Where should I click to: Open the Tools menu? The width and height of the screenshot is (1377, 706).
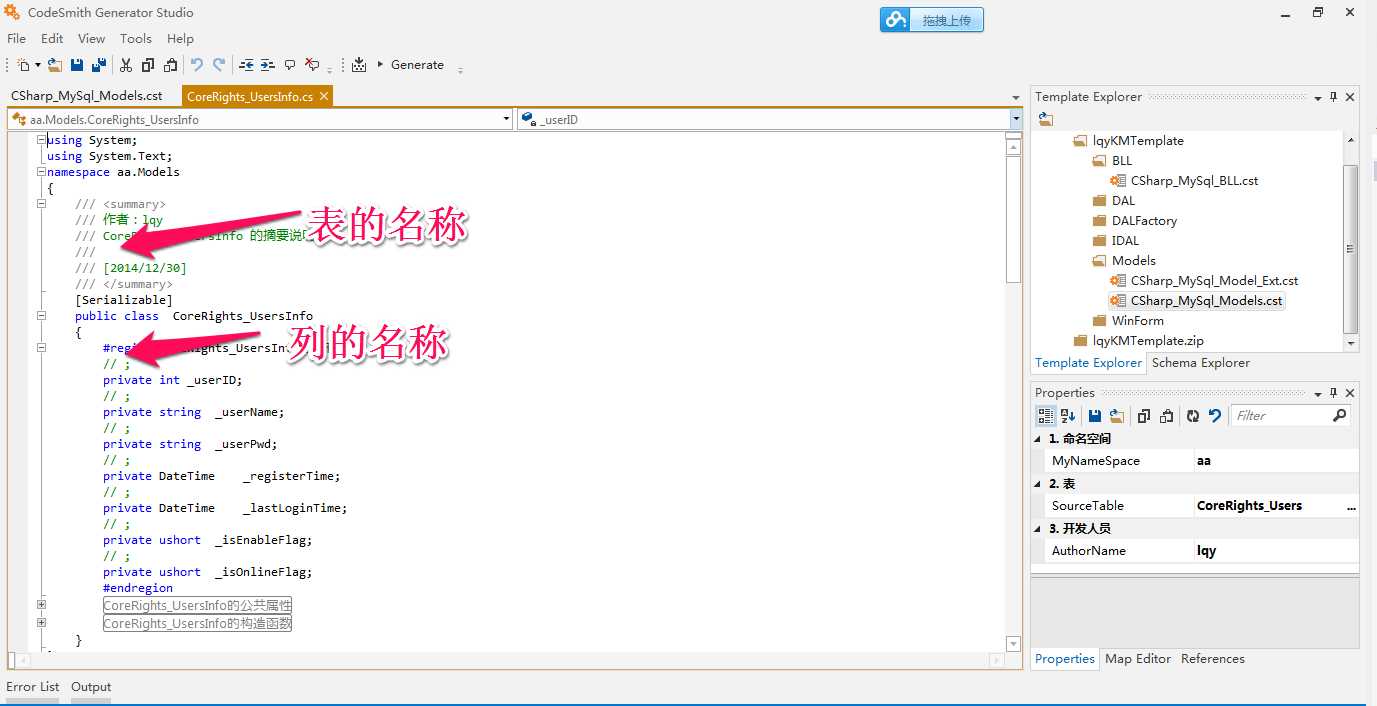(136, 38)
